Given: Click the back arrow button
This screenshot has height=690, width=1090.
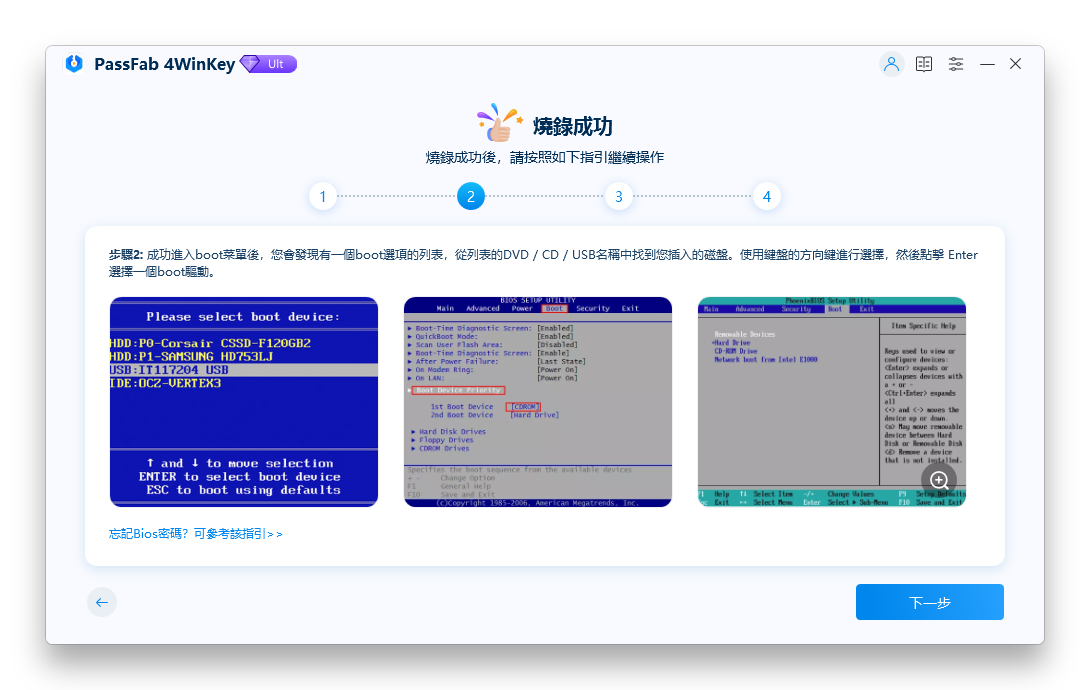Looking at the screenshot, I should [102, 602].
